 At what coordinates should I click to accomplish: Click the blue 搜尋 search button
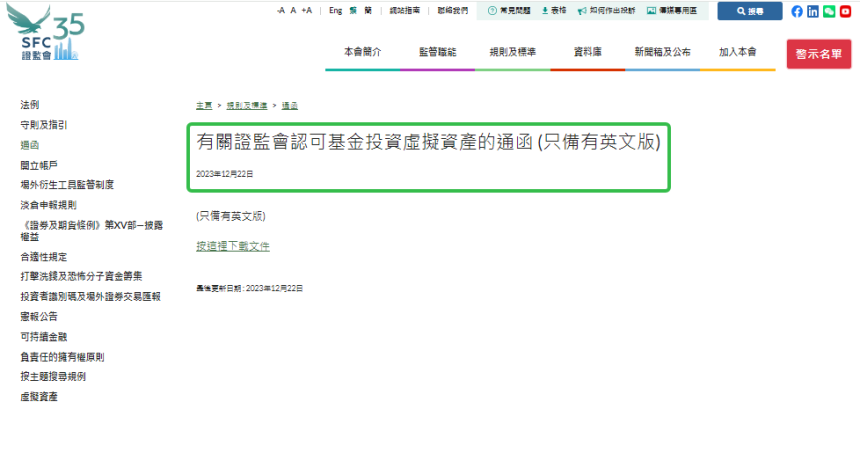tap(749, 11)
